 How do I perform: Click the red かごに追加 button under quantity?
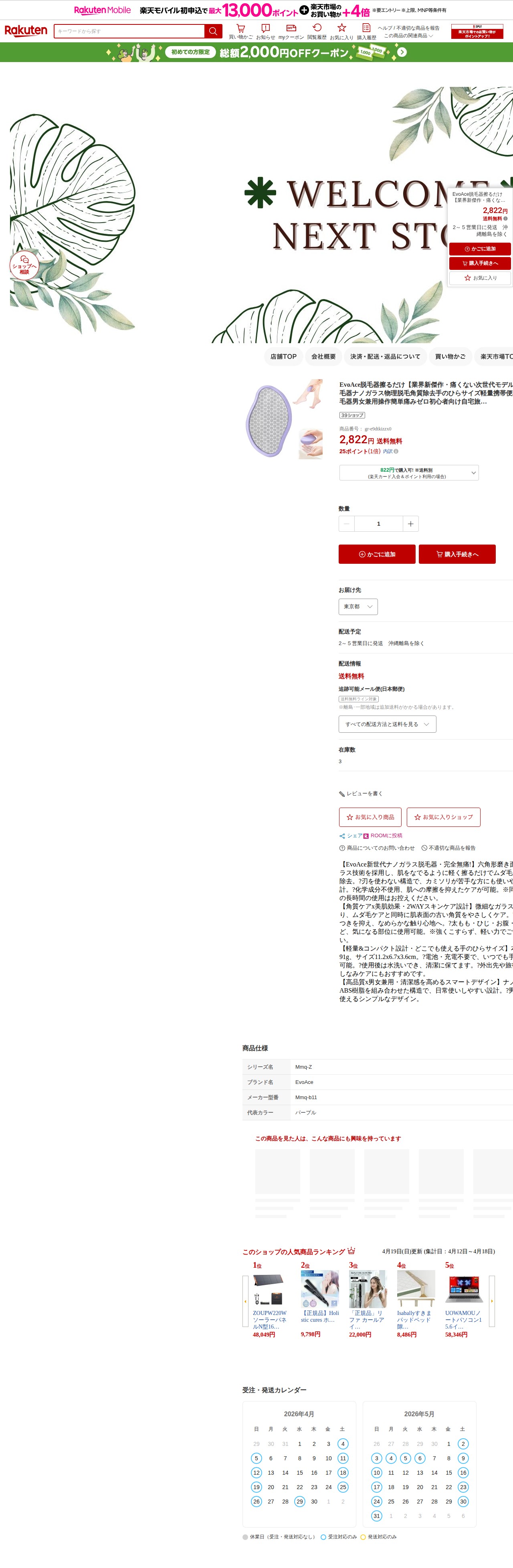(x=377, y=554)
